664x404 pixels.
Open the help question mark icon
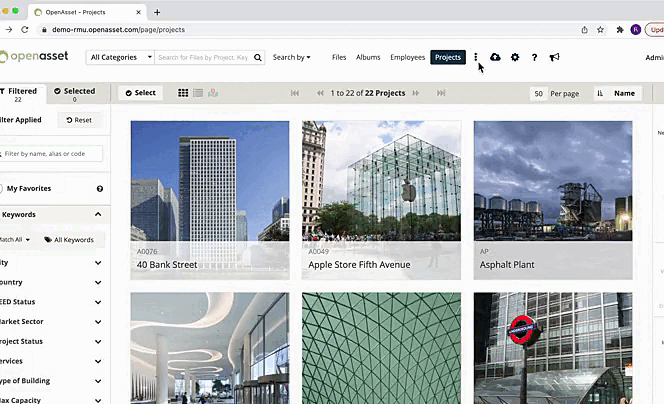coord(534,57)
